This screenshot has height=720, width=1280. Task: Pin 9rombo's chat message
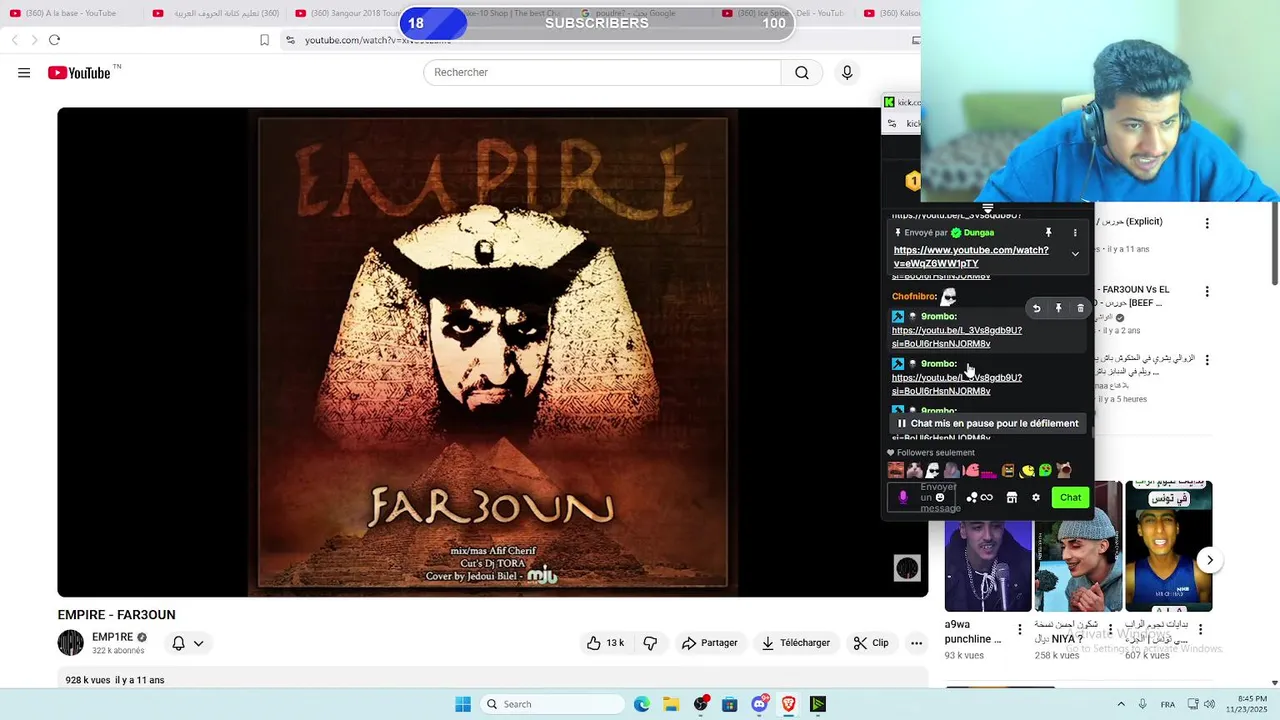[1058, 309]
